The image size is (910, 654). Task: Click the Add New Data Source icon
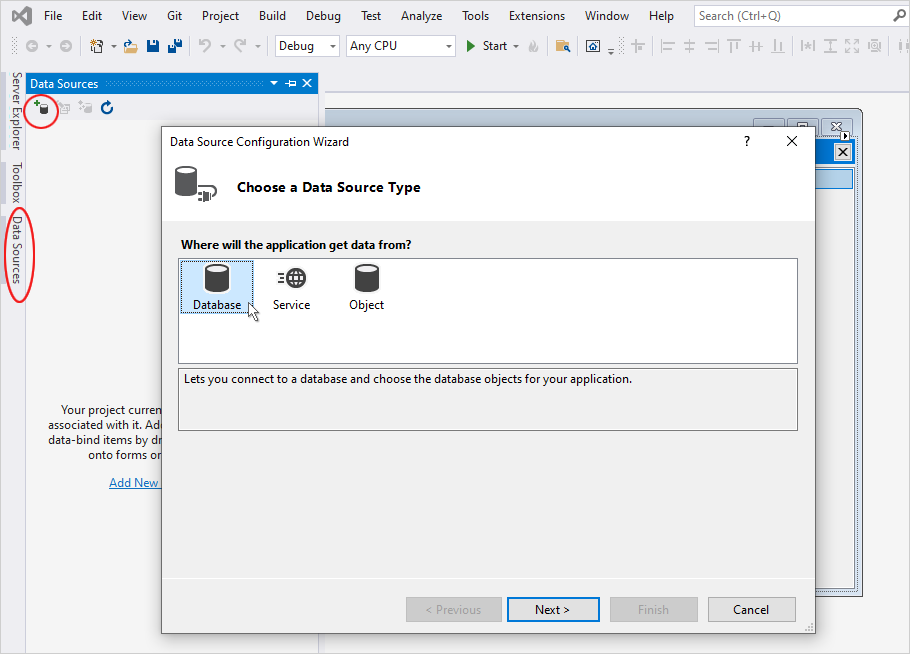pyautogui.click(x=41, y=107)
